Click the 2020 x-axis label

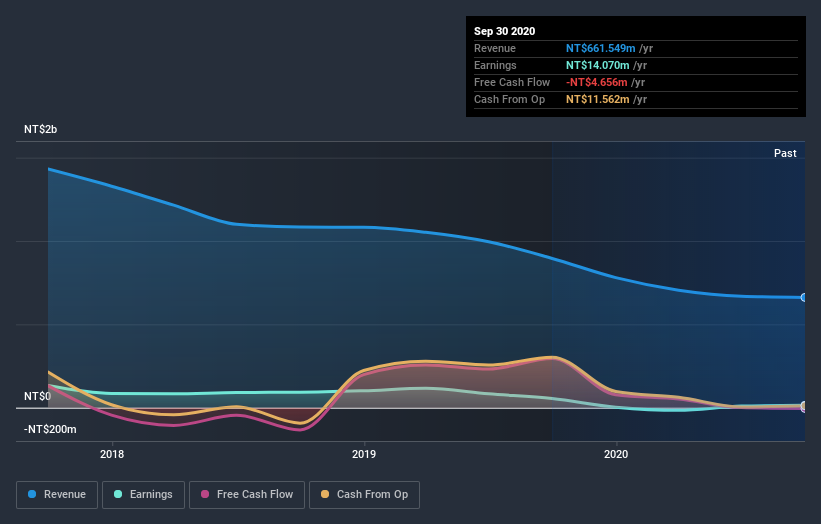616,454
